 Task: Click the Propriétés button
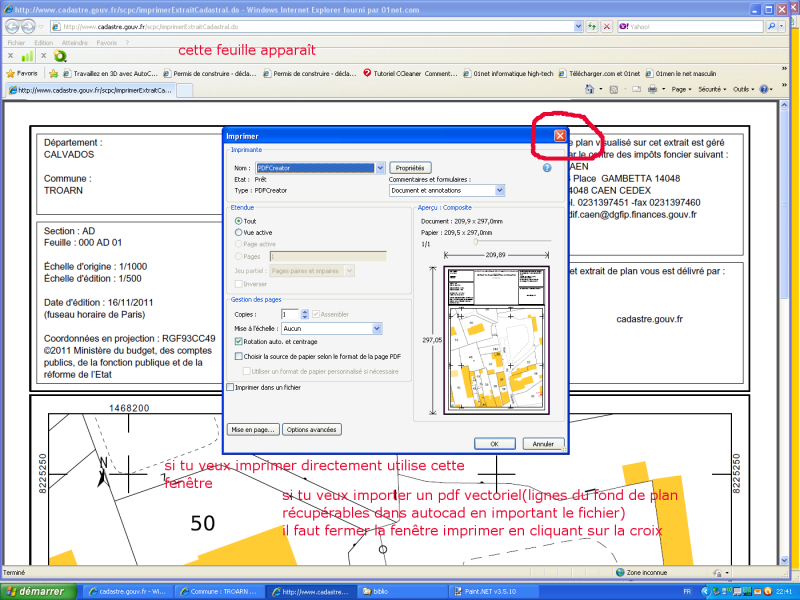pos(410,168)
